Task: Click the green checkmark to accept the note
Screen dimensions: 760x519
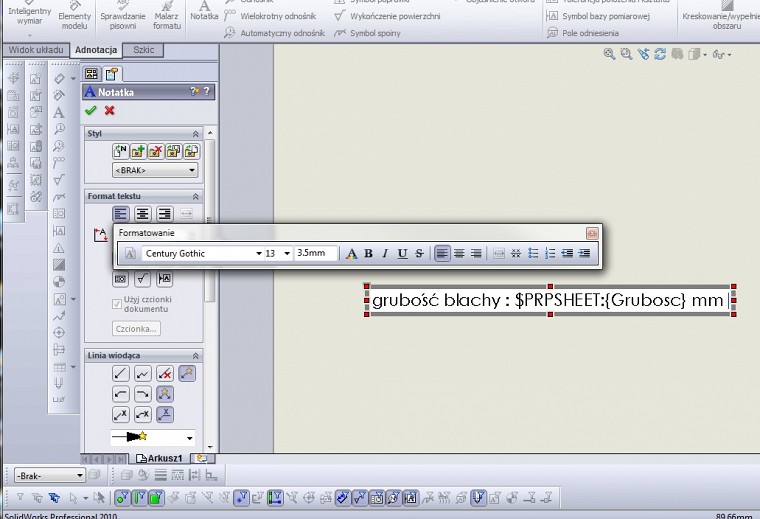Action: 91,111
